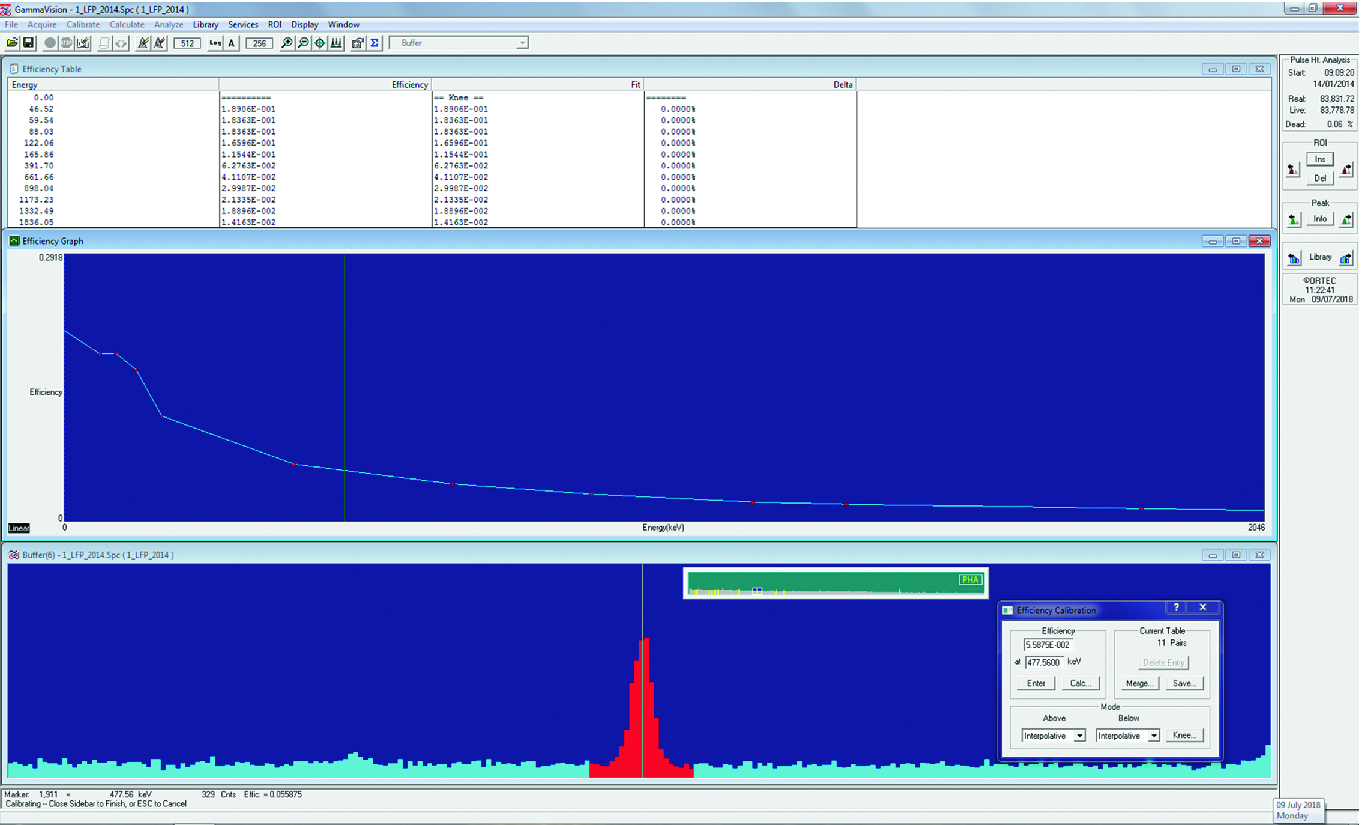Click the Center crosshair toolbar icon
The image size is (1363, 825).
[319, 43]
